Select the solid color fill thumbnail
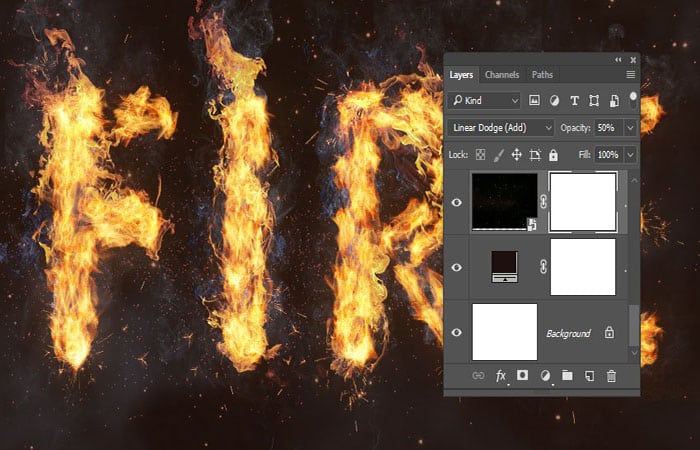The width and height of the screenshot is (700, 450). (x=504, y=267)
